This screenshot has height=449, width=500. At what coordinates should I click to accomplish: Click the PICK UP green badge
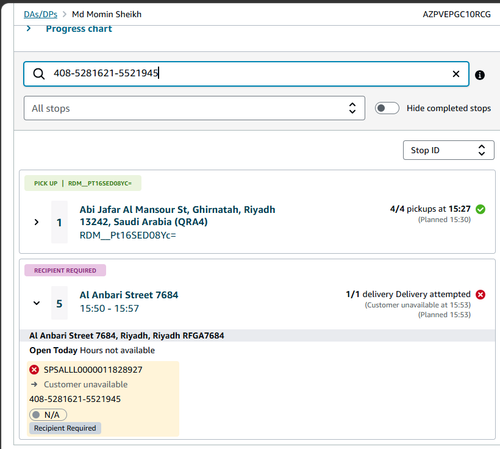pos(83,183)
